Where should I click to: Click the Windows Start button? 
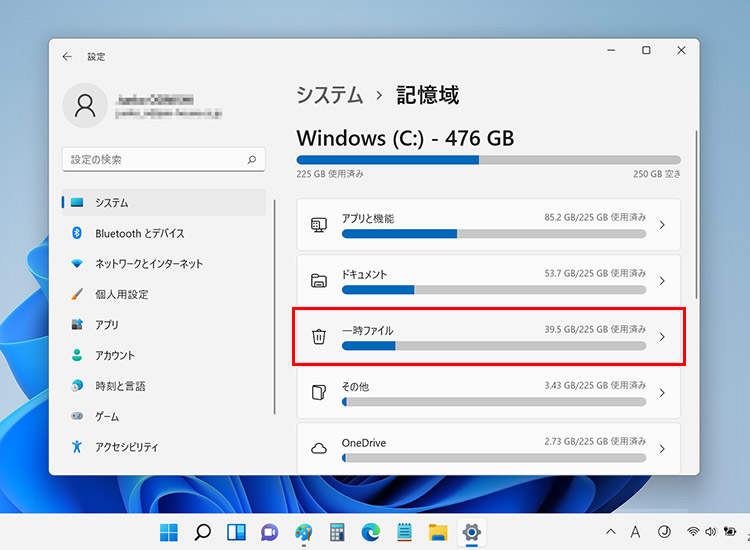[x=169, y=532]
